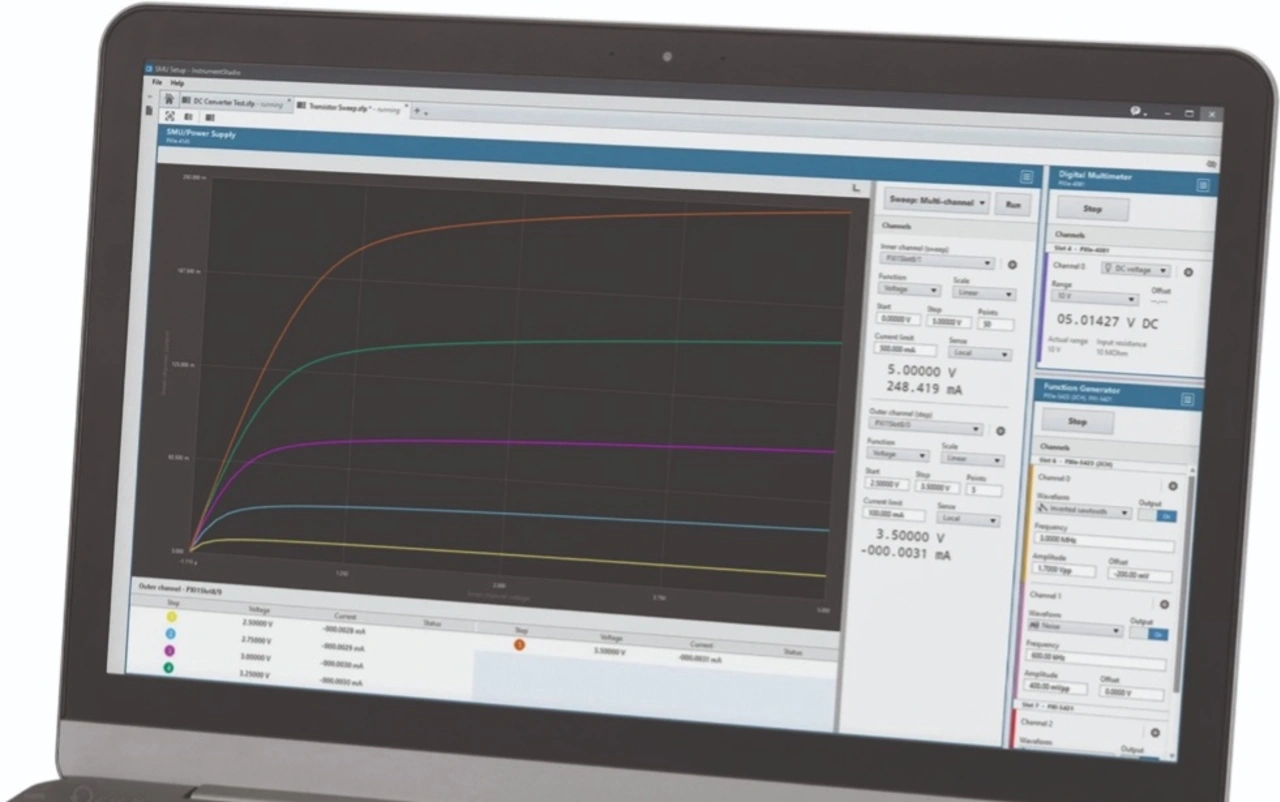Viewport: 1280px width, 802px height.
Task: Click the plus icon to add a new tab
Action: (417, 111)
